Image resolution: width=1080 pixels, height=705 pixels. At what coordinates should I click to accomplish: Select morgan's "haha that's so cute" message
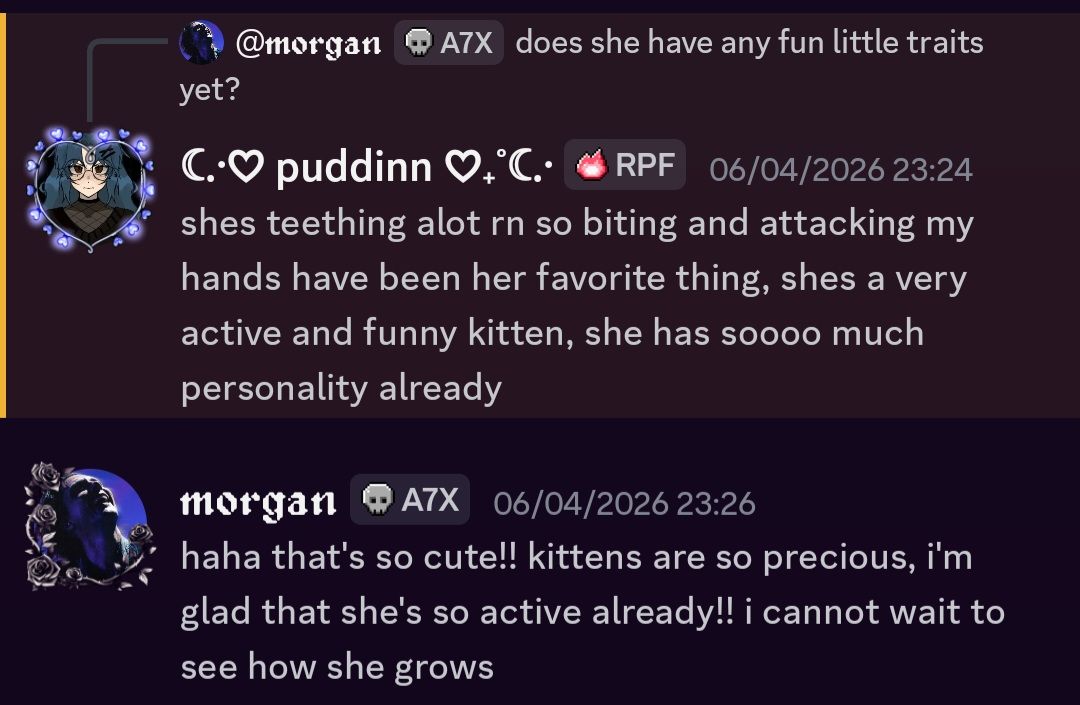click(590, 611)
